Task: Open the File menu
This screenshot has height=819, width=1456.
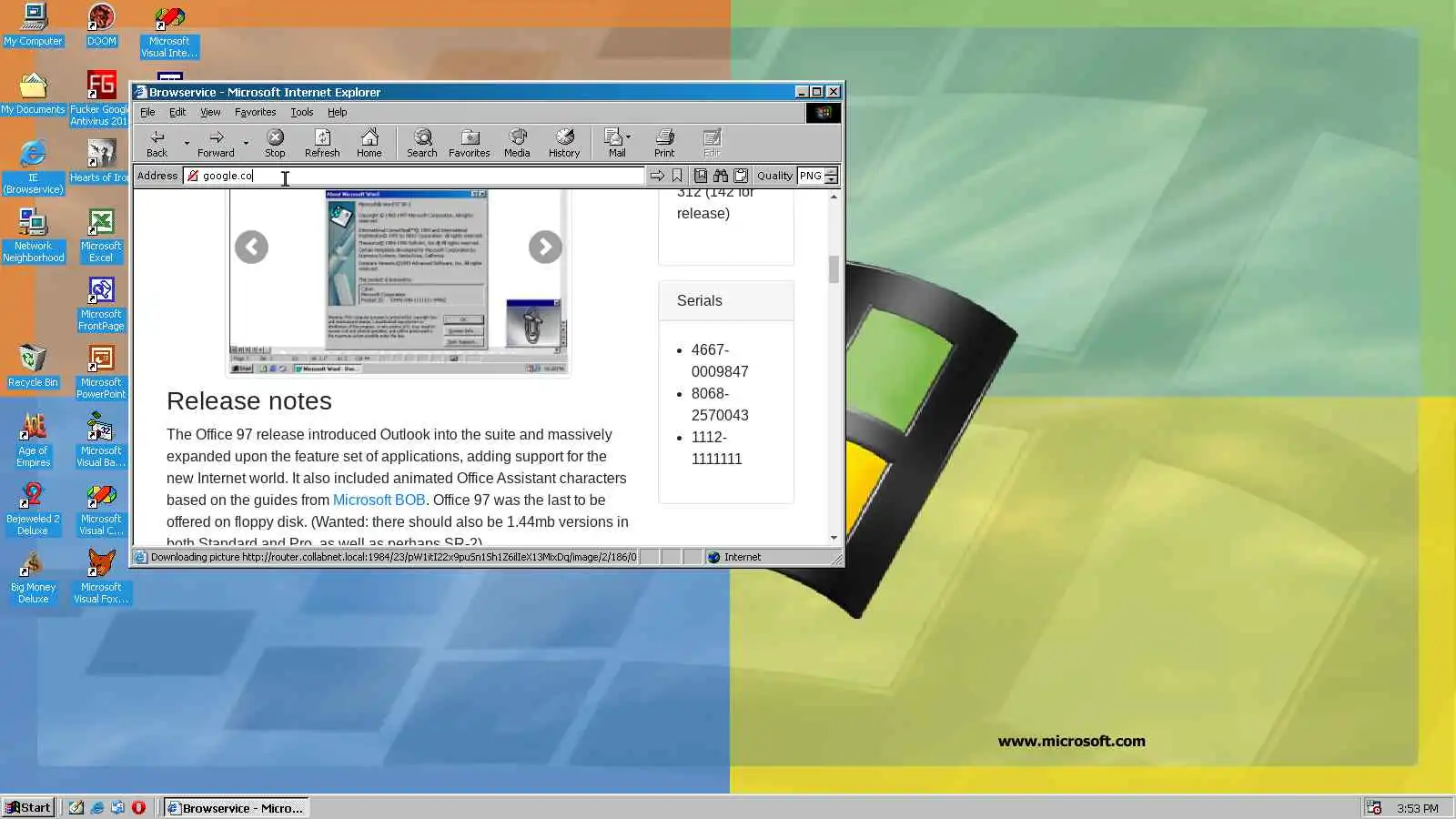Action: [147, 112]
